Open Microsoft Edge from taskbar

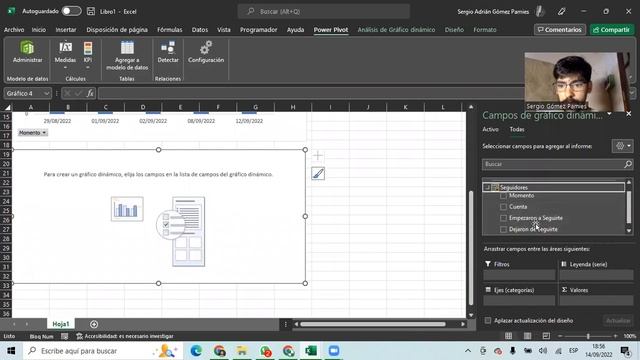tap(196, 351)
